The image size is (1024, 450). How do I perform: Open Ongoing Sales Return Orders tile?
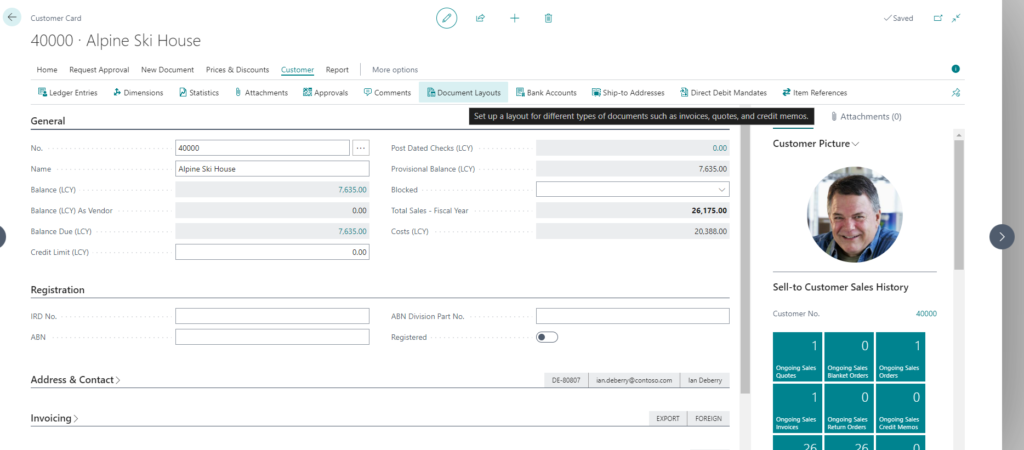[849, 408]
